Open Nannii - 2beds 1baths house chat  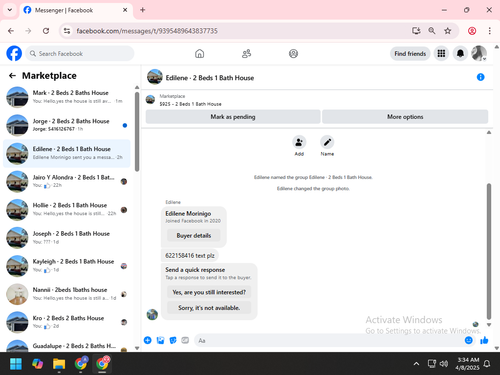point(67,294)
